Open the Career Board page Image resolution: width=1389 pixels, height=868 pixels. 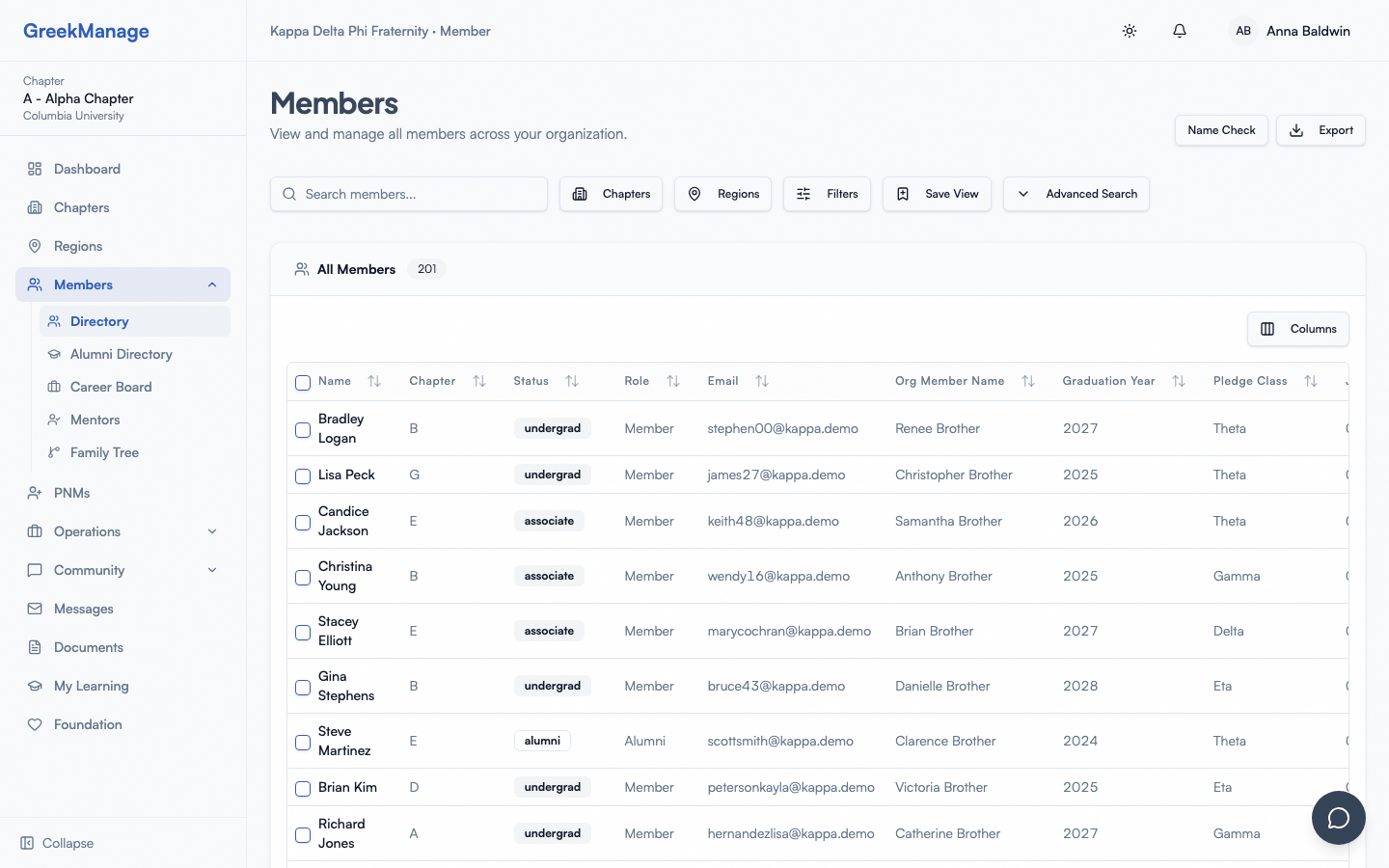tap(111, 387)
